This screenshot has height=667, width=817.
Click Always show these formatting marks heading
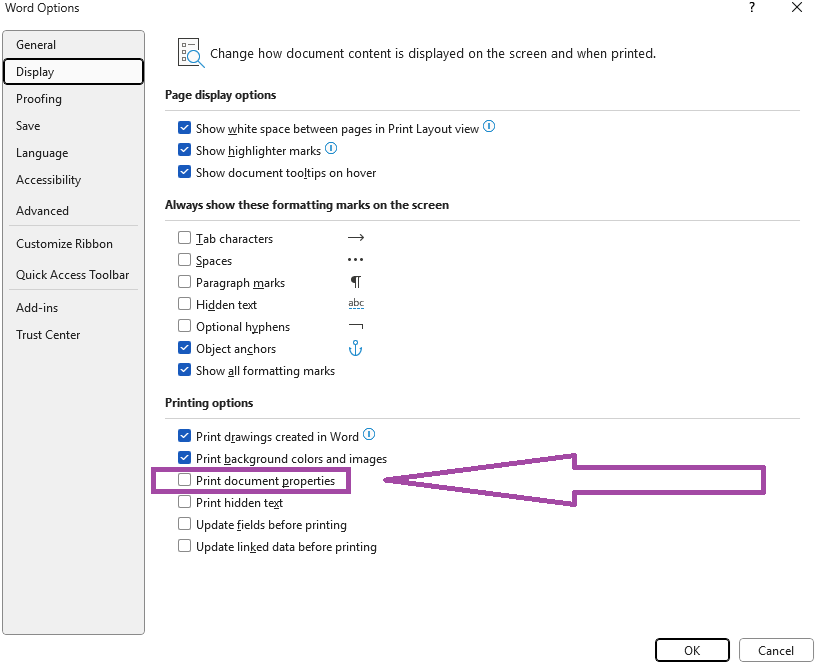click(x=307, y=205)
